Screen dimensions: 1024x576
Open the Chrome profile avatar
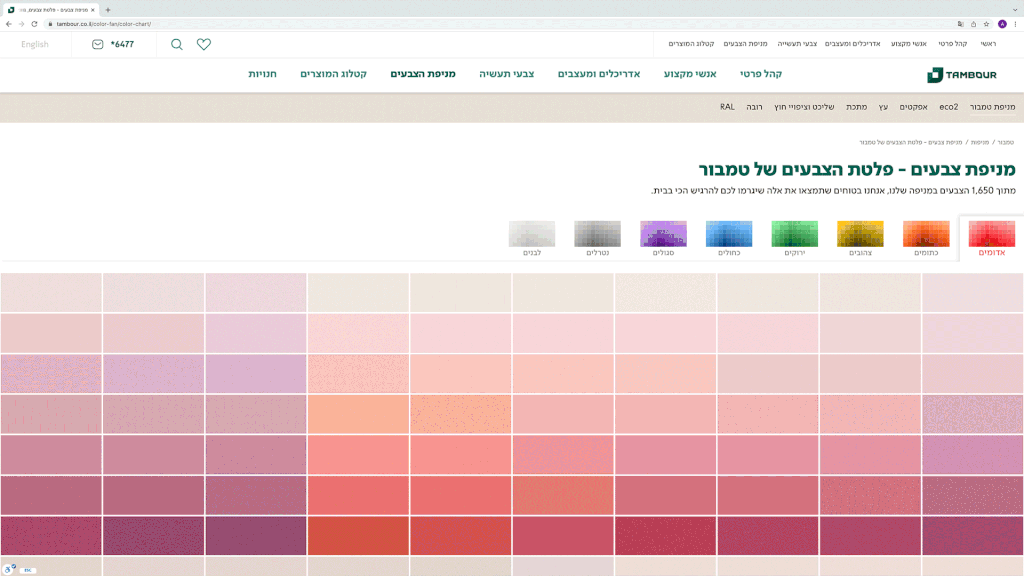click(1002, 23)
